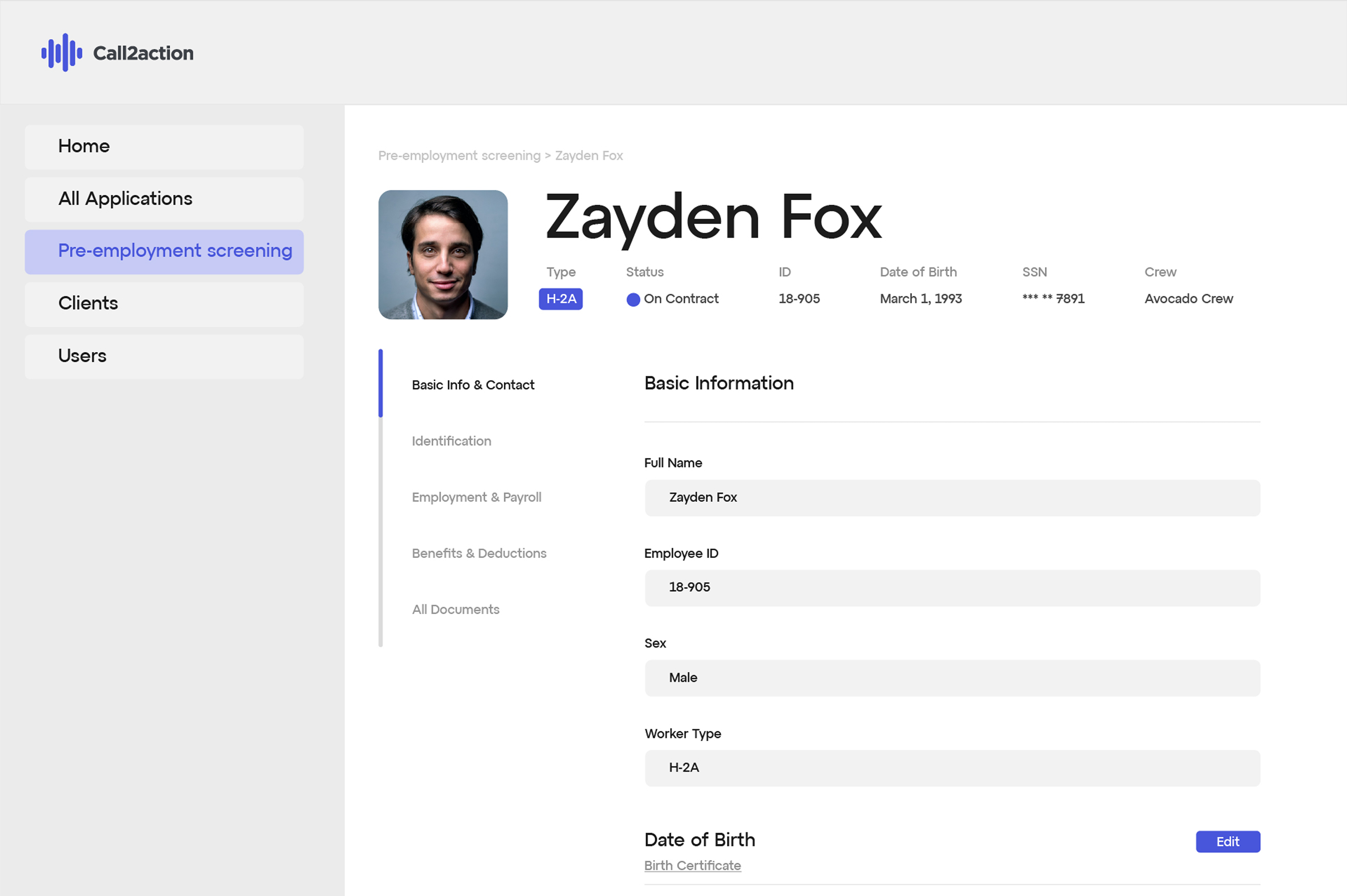Open the Birth Certificate link

click(692, 865)
